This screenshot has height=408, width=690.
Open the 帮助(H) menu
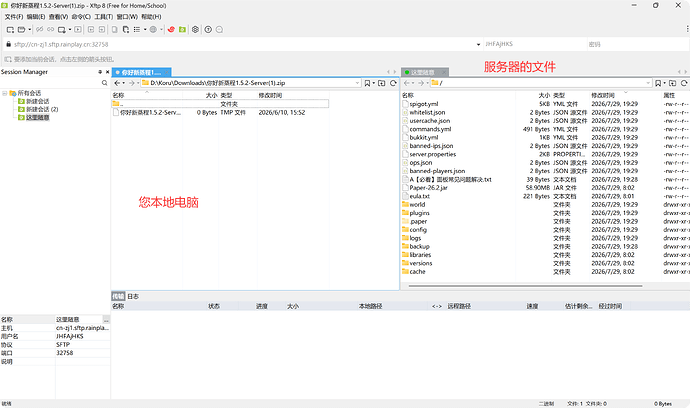151,17
